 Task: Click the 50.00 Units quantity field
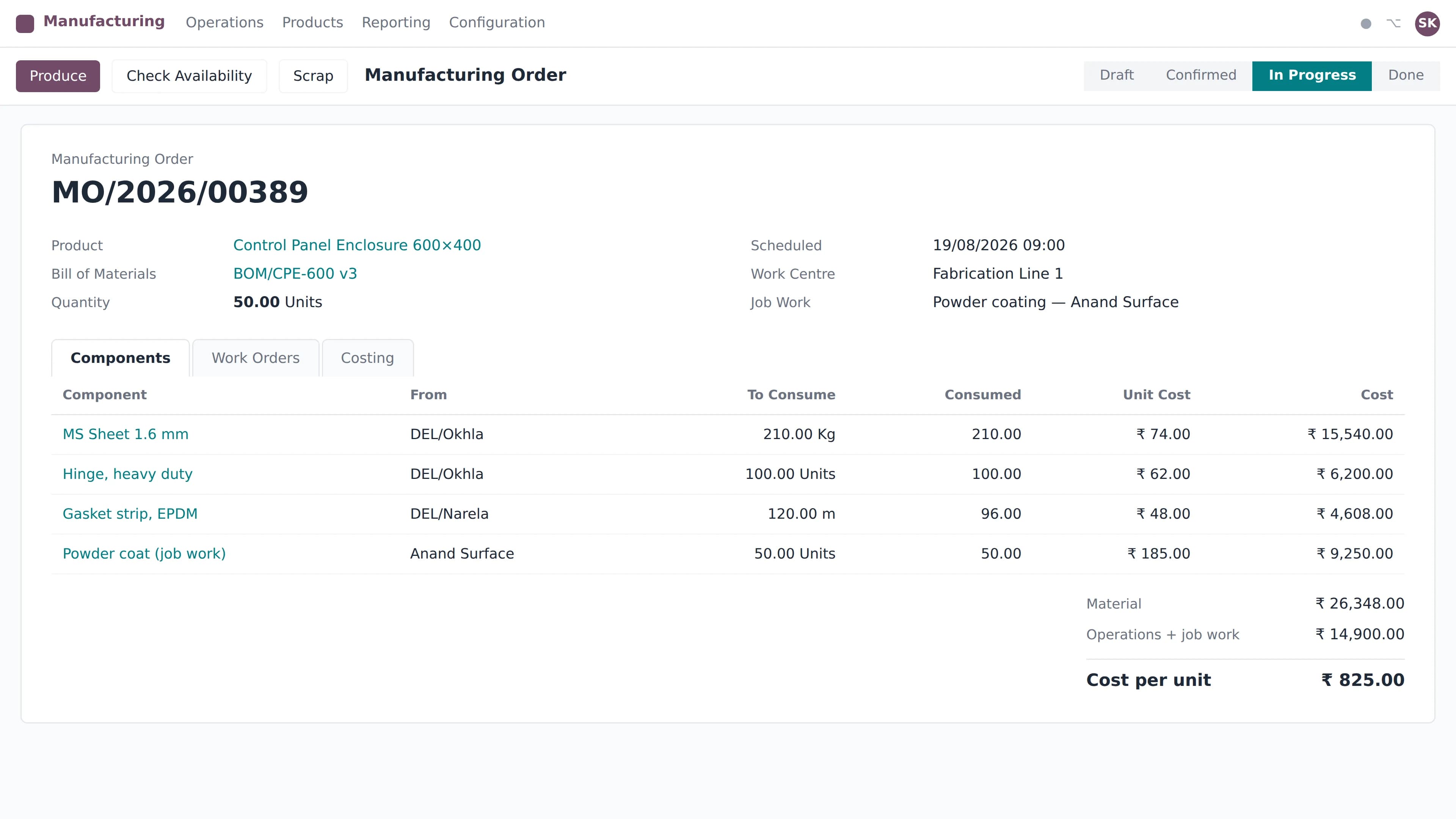pyautogui.click(x=278, y=302)
